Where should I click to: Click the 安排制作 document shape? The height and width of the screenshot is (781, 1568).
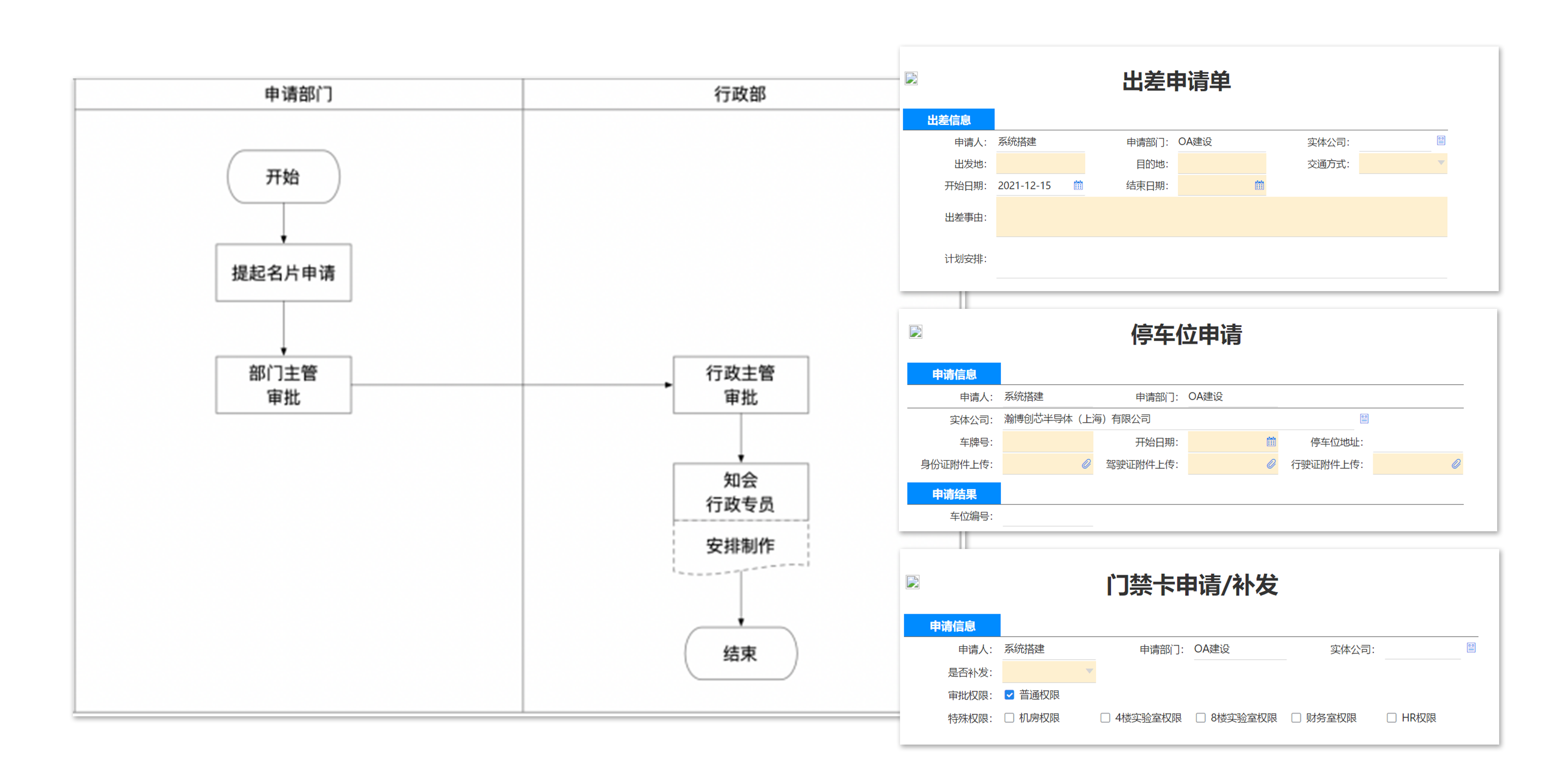tap(740, 546)
